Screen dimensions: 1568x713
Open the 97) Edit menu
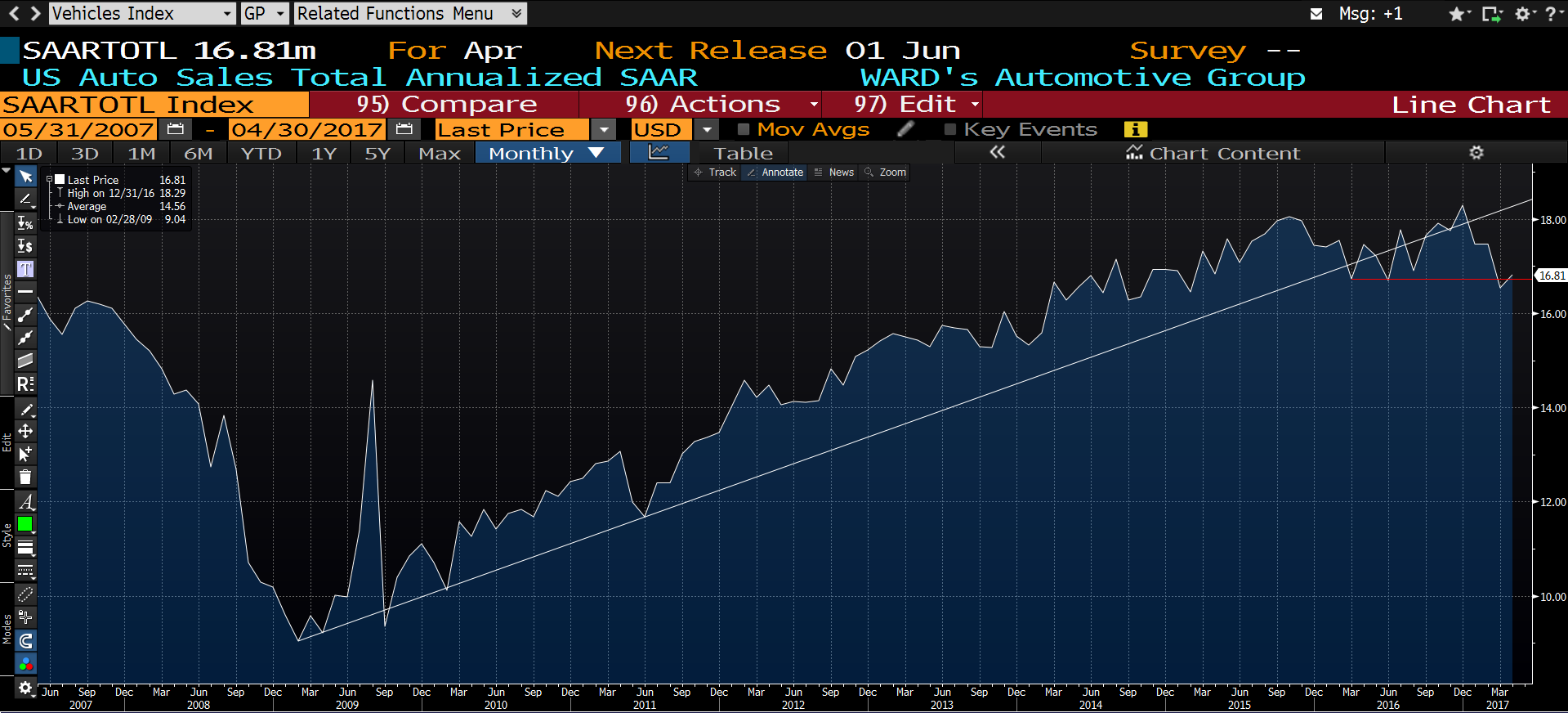[905, 104]
